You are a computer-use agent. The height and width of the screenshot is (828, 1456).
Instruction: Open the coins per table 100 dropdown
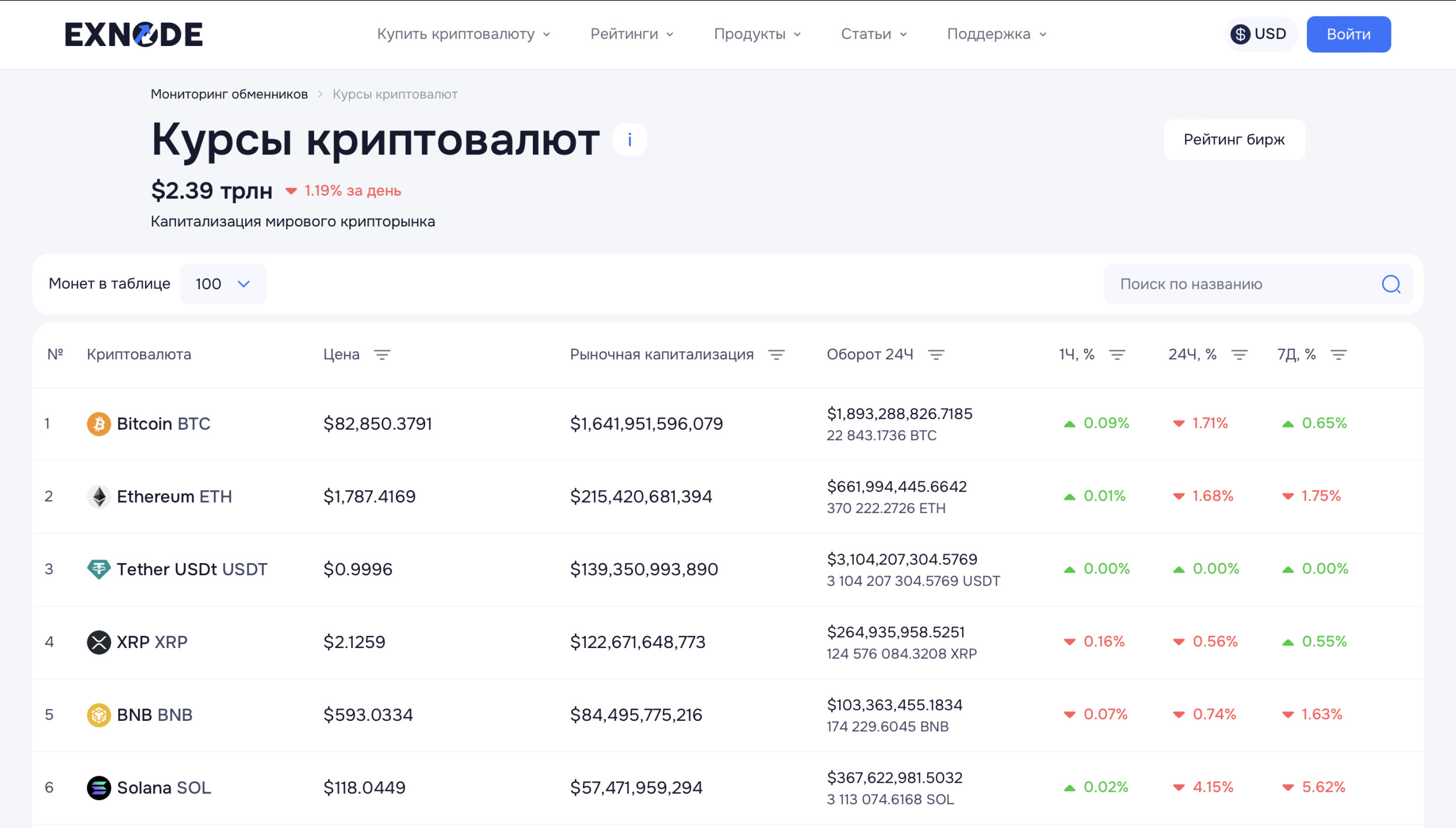[222, 284]
